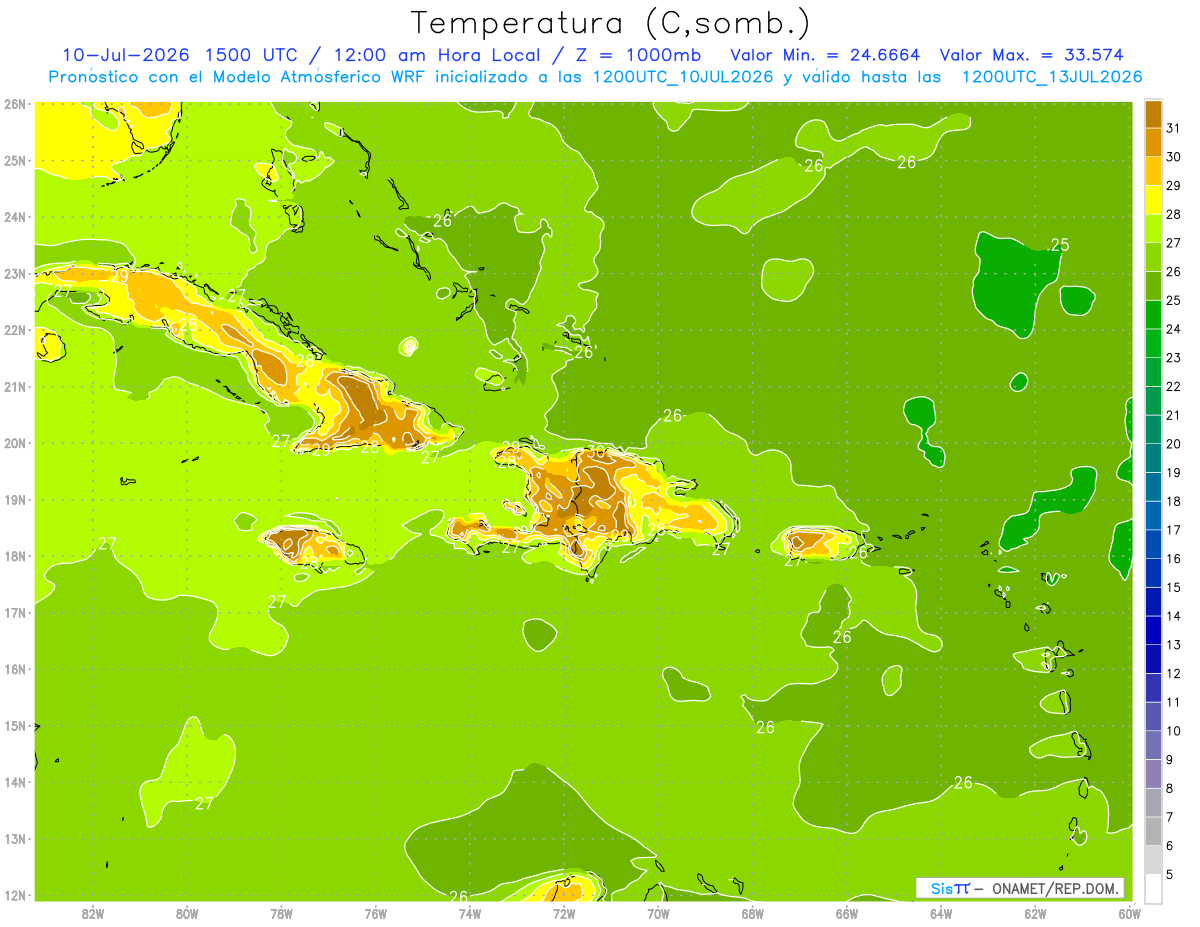Click the 82W longitude axis label
This screenshot has width=1200, height=927.
pos(93,913)
